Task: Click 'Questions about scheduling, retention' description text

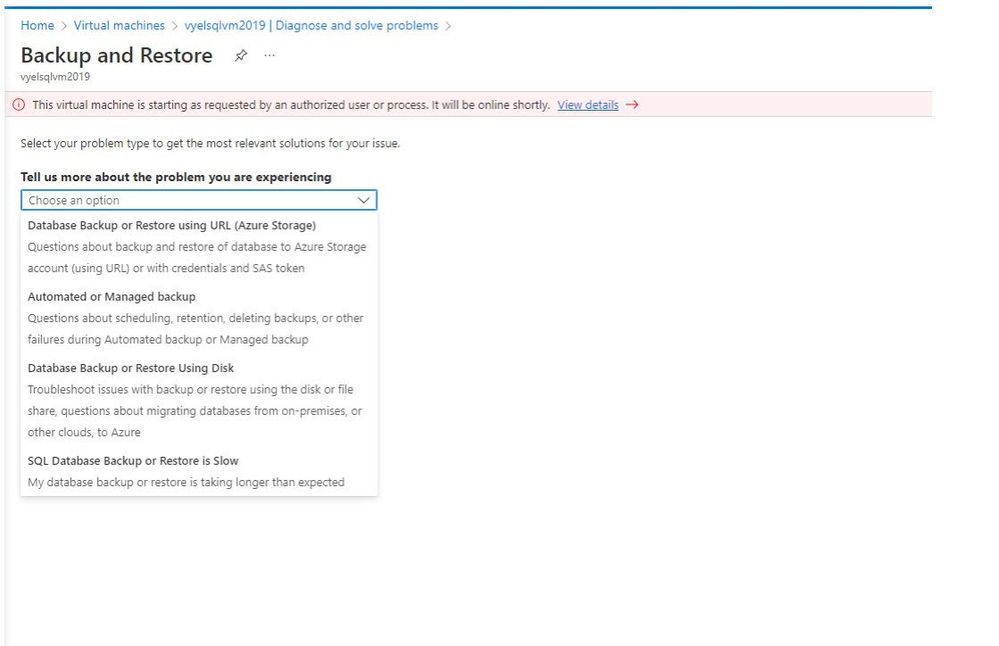Action: pos(196,329)
